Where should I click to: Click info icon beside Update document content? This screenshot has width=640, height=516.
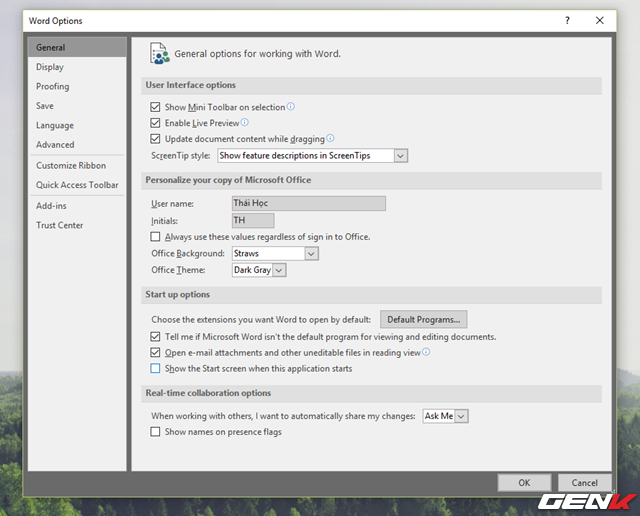tap(330, 138)
